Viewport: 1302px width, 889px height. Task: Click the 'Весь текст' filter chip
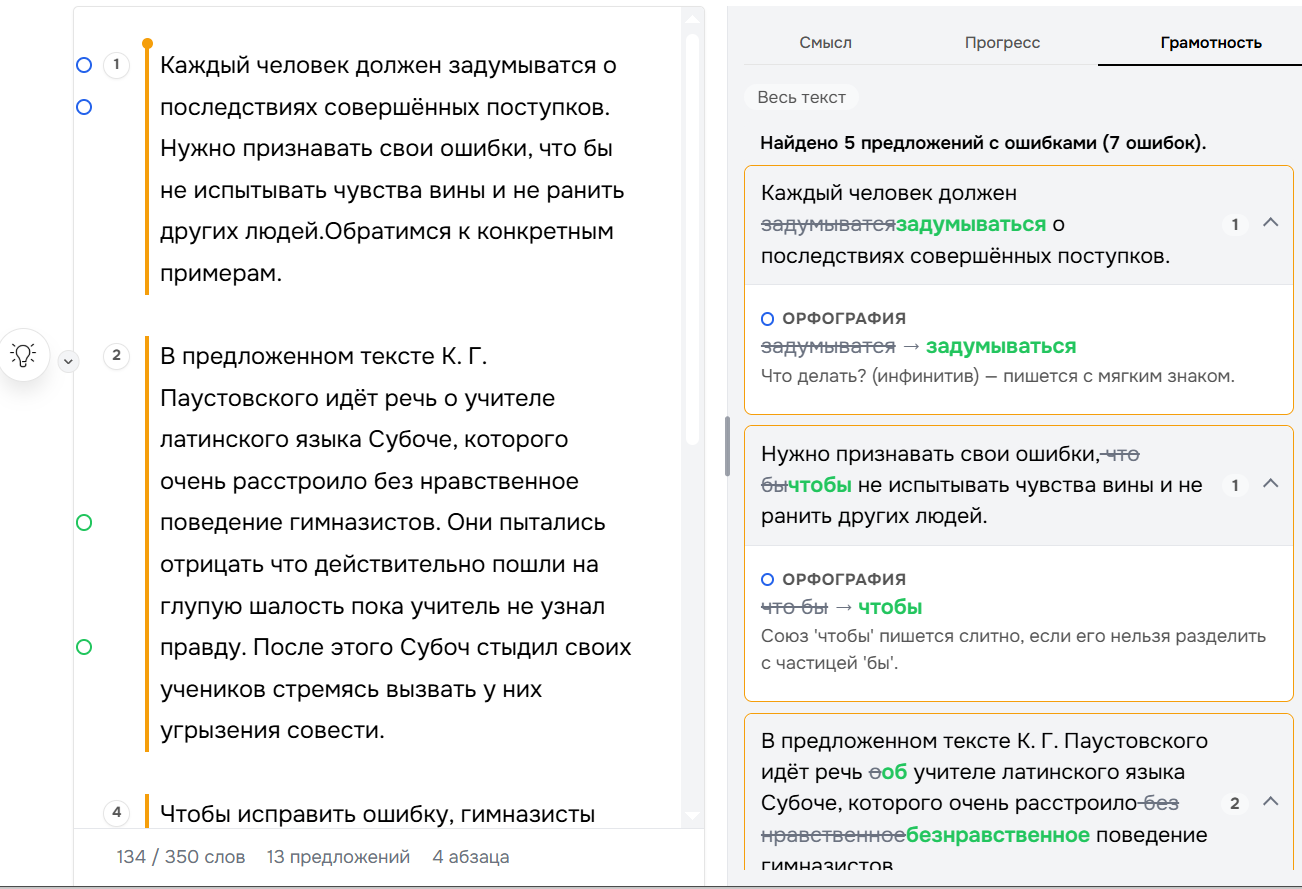click(801, 97)
